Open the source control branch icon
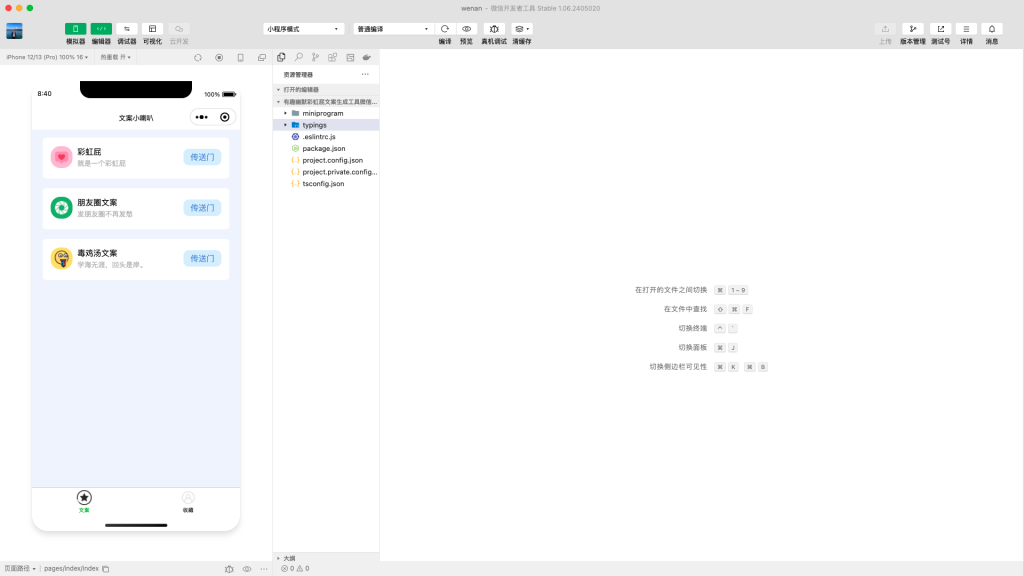This screenshot has height=576, width=1024. pyautogui.click(x=315, y=57)
